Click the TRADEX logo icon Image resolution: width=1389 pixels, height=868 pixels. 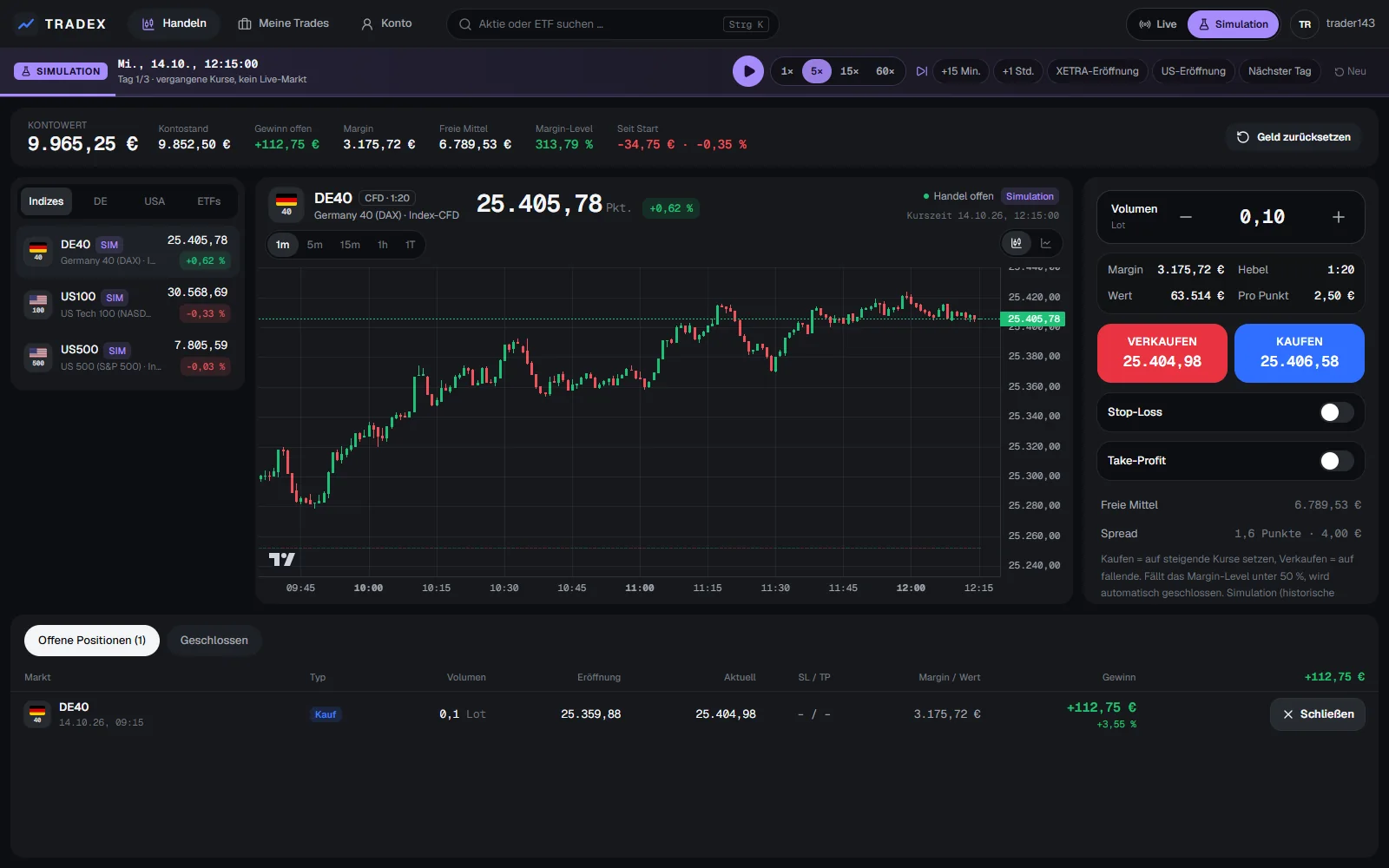26,24
